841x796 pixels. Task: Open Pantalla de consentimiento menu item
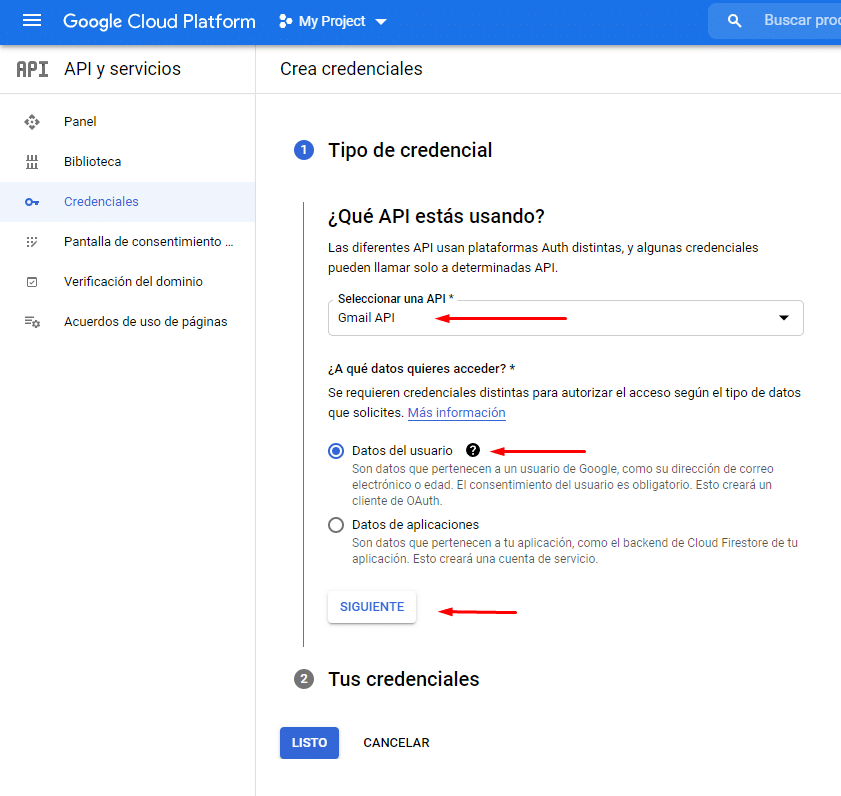[128, 242]
